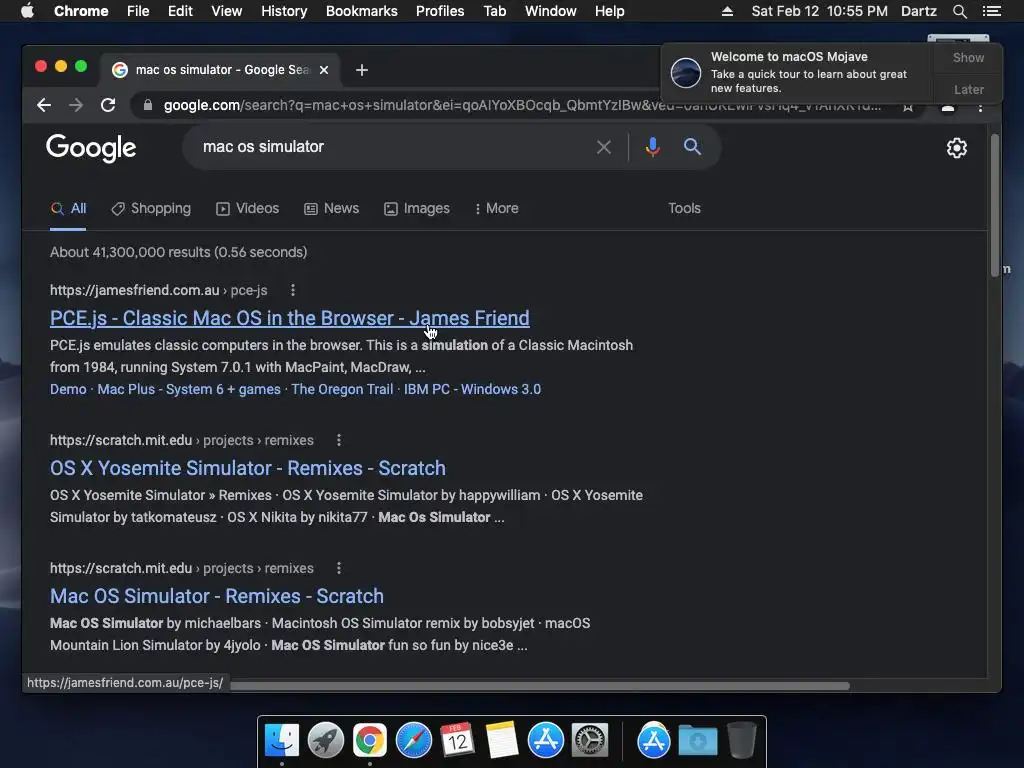Viewport: 1024px width, 768px height.
Task: Open Finder from the Dock
Action: point(282,741)
